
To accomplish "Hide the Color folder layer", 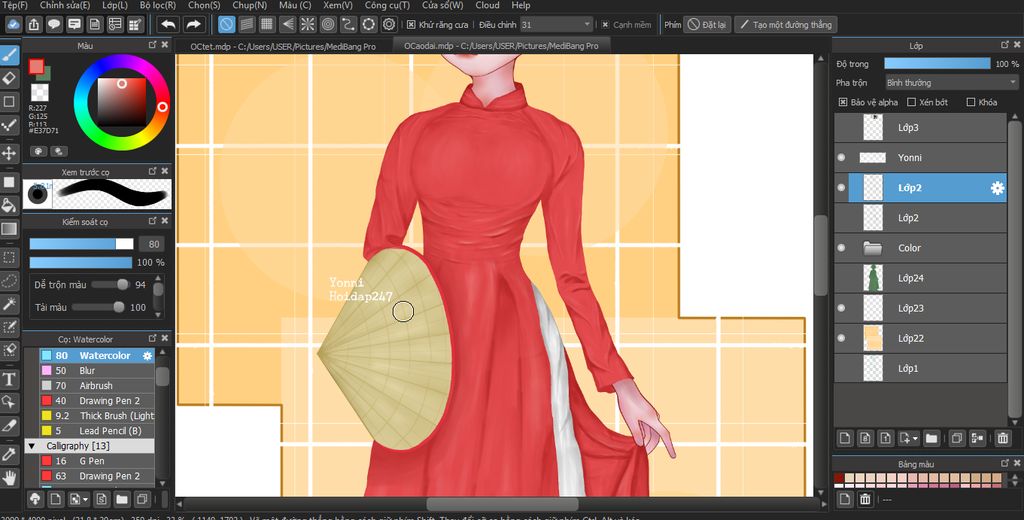I will [x=841, y=248].
